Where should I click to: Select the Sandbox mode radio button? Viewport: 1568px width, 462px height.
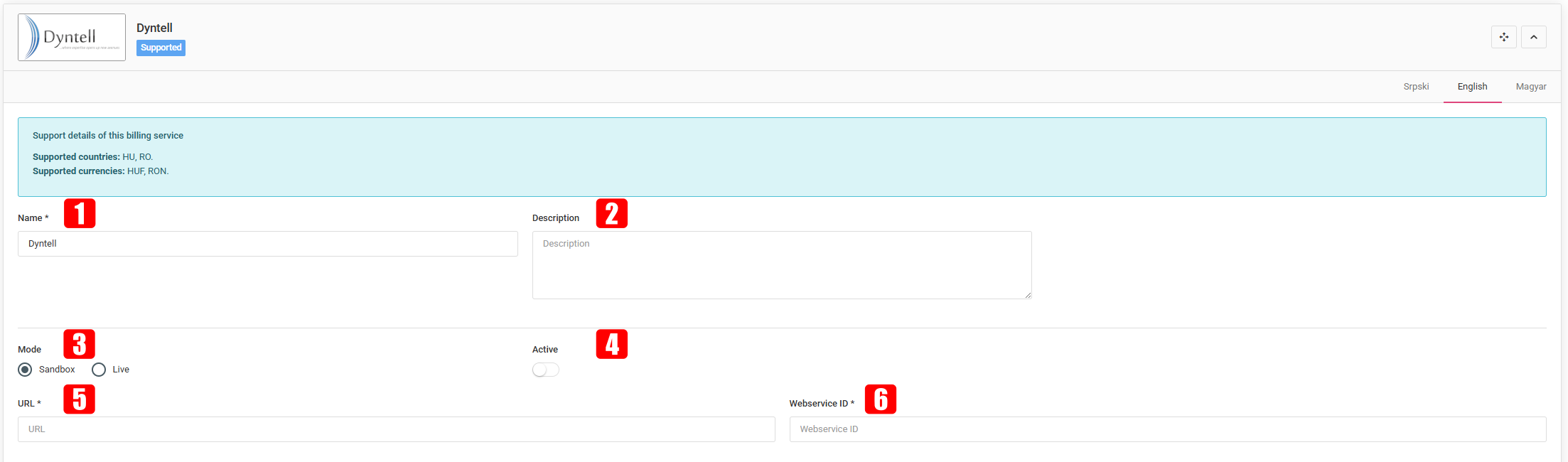pos(25,370)
